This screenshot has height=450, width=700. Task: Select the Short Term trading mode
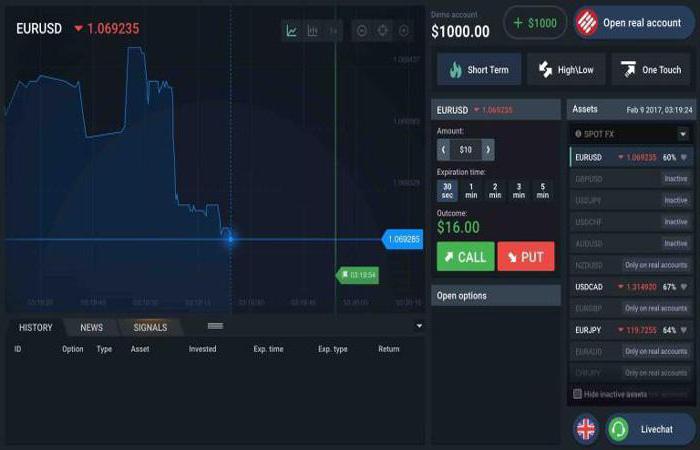click(x=479, y=69)
